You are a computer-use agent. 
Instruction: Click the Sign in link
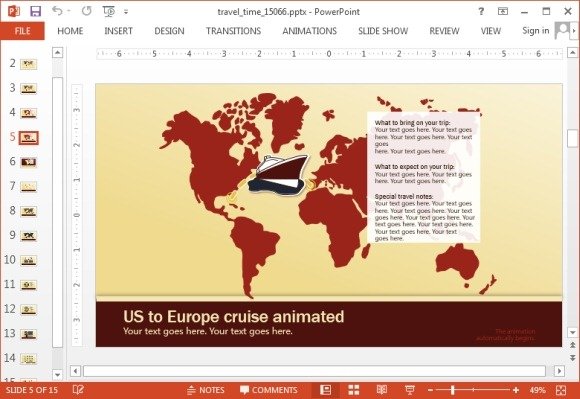click(x=535, y=31)
